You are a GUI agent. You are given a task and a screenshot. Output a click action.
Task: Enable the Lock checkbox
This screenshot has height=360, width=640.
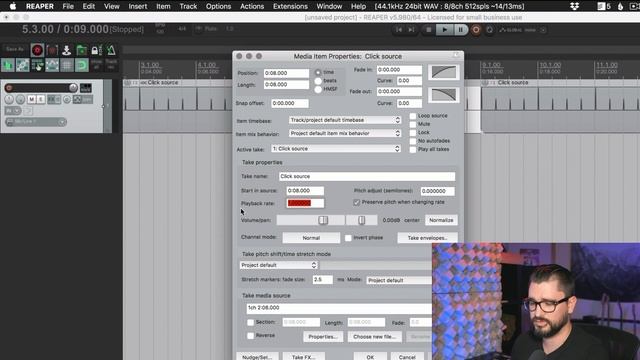pos(413,133)
